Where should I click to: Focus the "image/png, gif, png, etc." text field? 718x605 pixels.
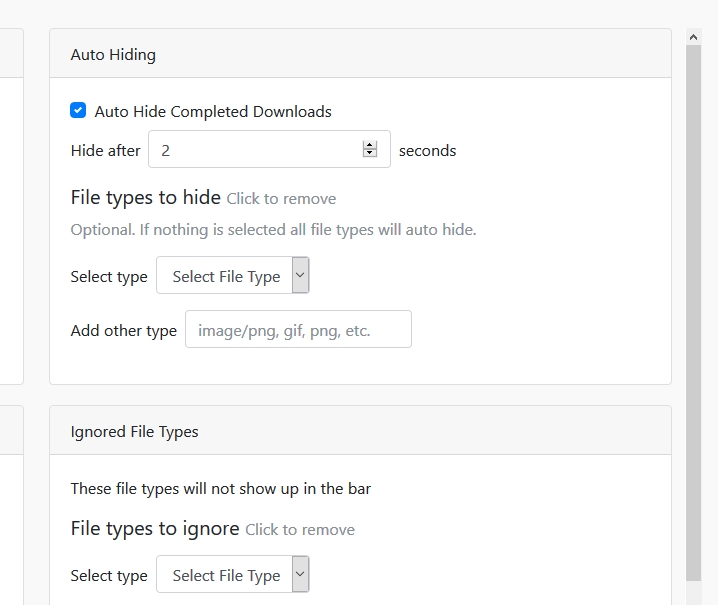click(298, 330)
